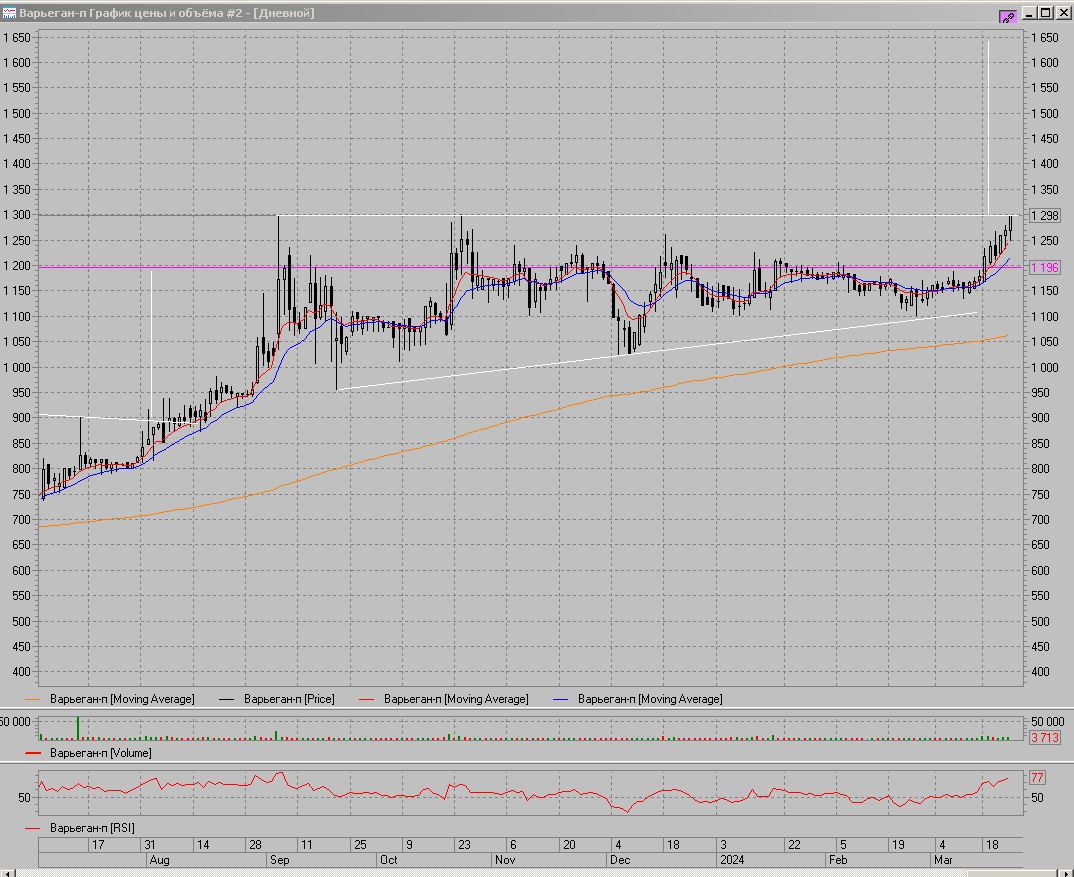Image resolution: width=1074 pixels, height=877 pixels.
Task: Click the volume value label 3 713
Action: pyautogui.click(x=1045, y=737)
